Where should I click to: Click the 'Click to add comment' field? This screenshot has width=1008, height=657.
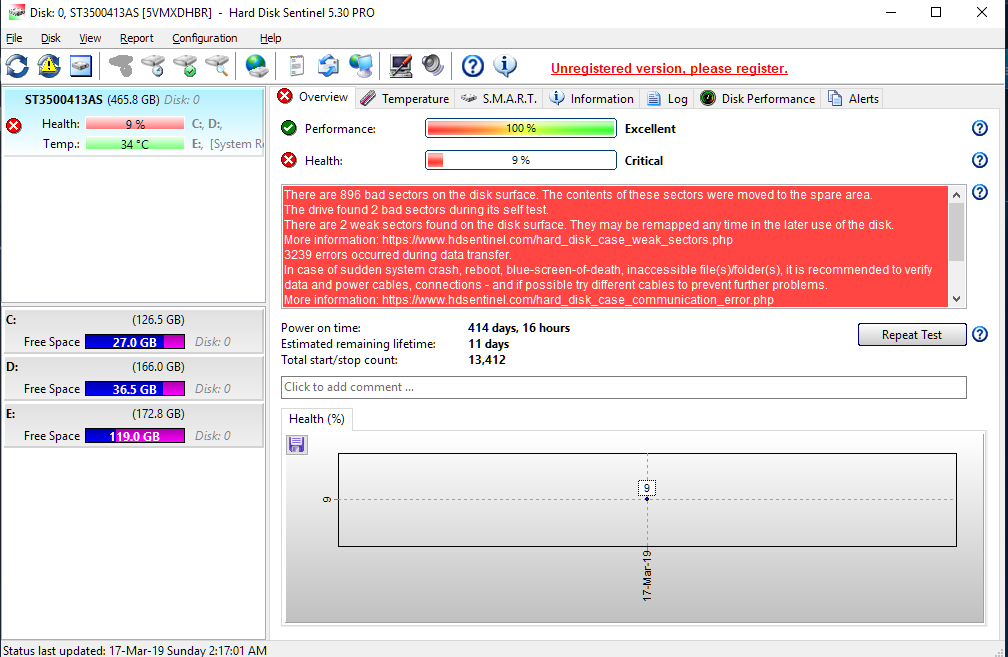624,387
